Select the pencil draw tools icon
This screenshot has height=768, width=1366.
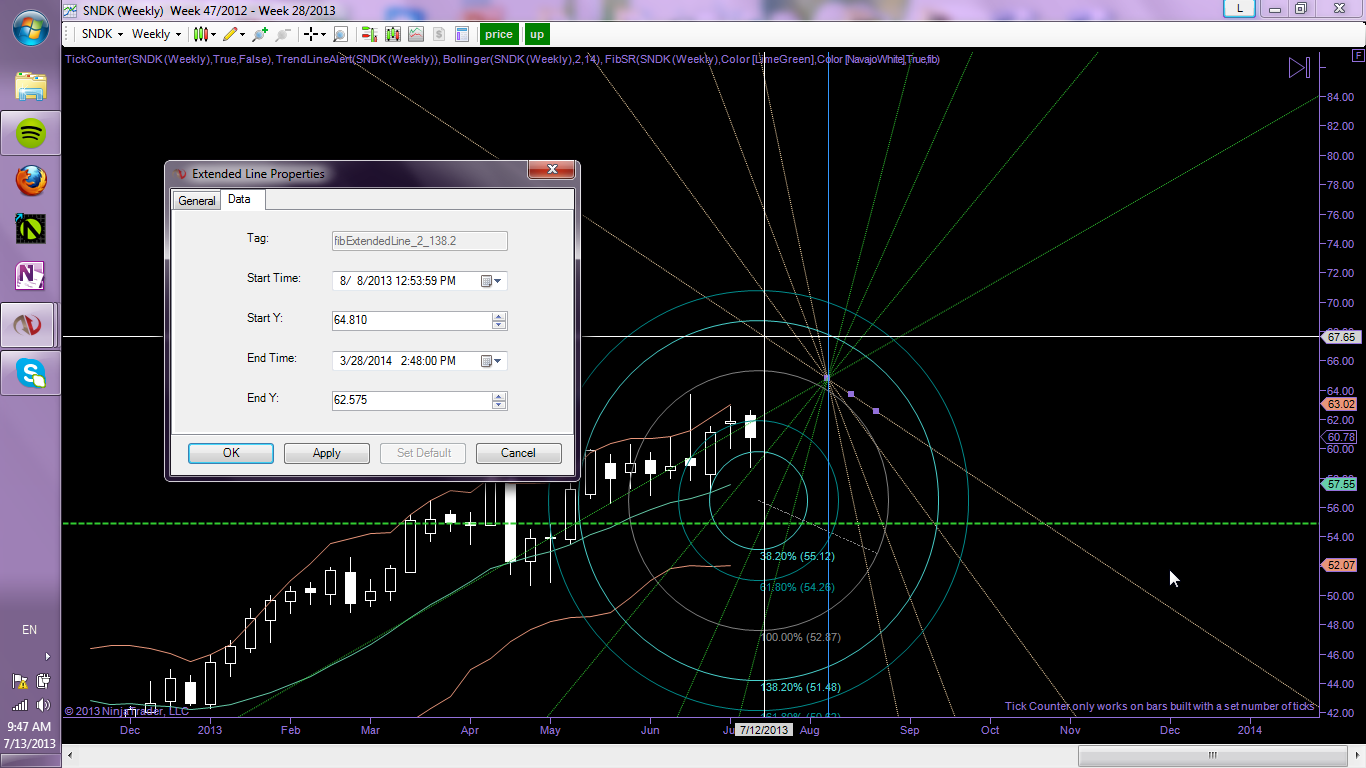[230, 34]
